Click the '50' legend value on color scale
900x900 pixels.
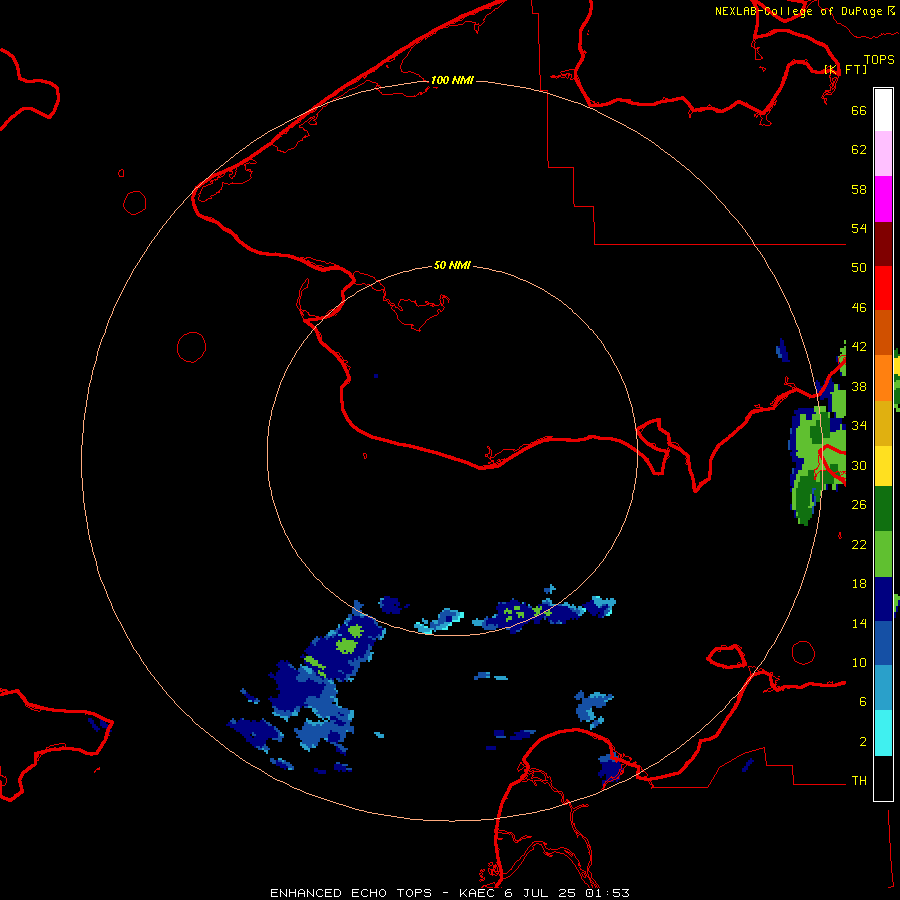click(859, 267)
